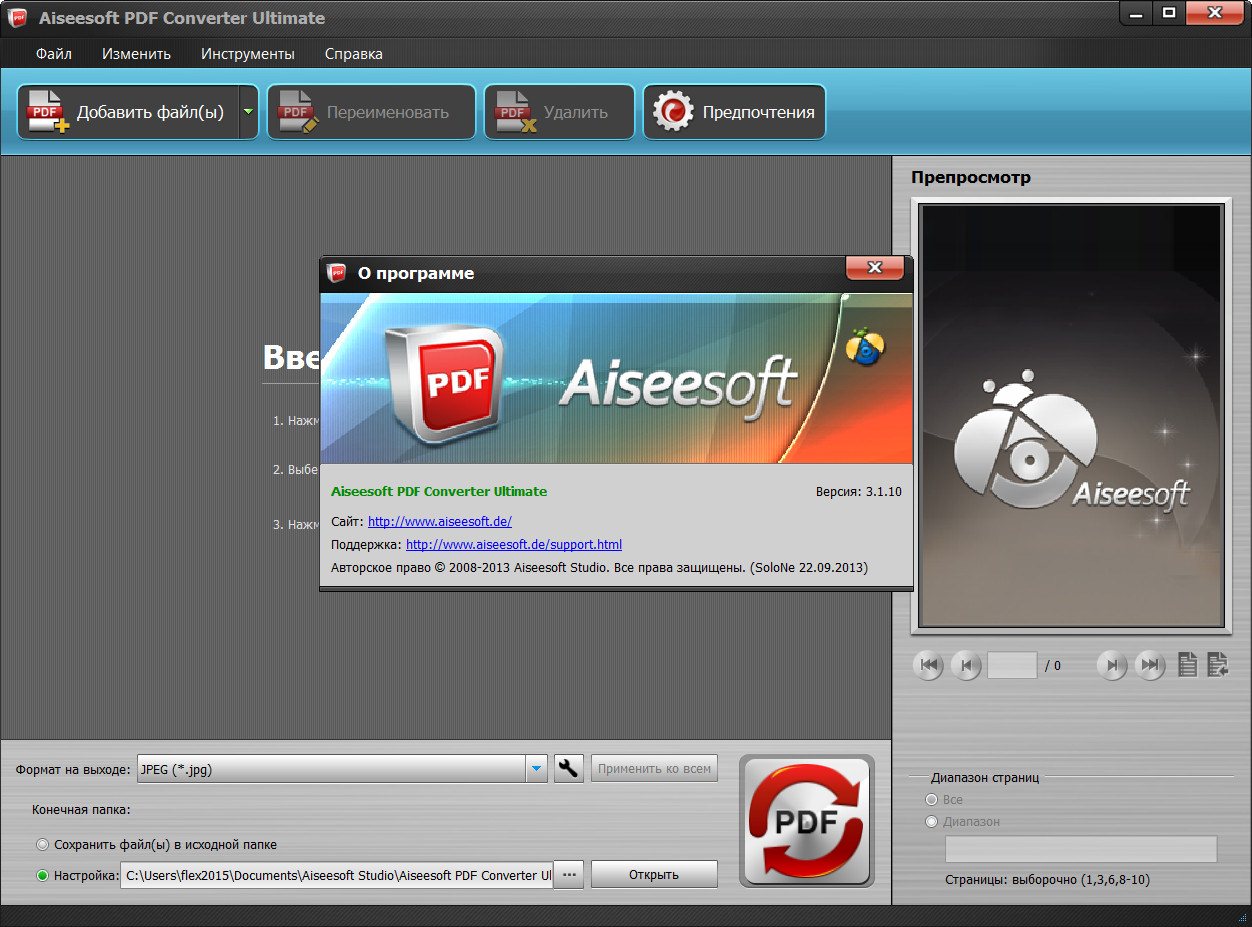Open output format settings wrench icon
The image size is (1252, 927).
tap(569, 768)
